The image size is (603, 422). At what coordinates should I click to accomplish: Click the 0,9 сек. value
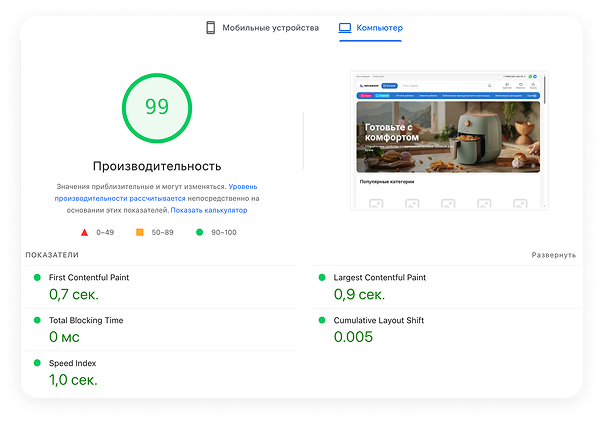pos(359,295)
